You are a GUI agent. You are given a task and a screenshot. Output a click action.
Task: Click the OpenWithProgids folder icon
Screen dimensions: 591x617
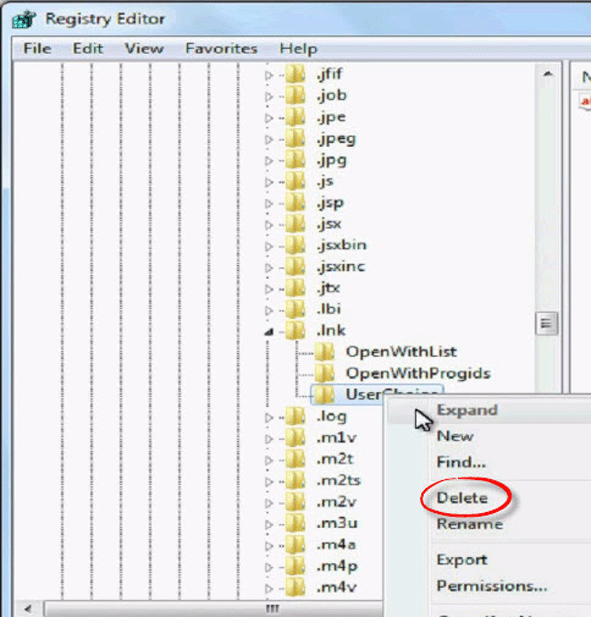tap(325, 373)
